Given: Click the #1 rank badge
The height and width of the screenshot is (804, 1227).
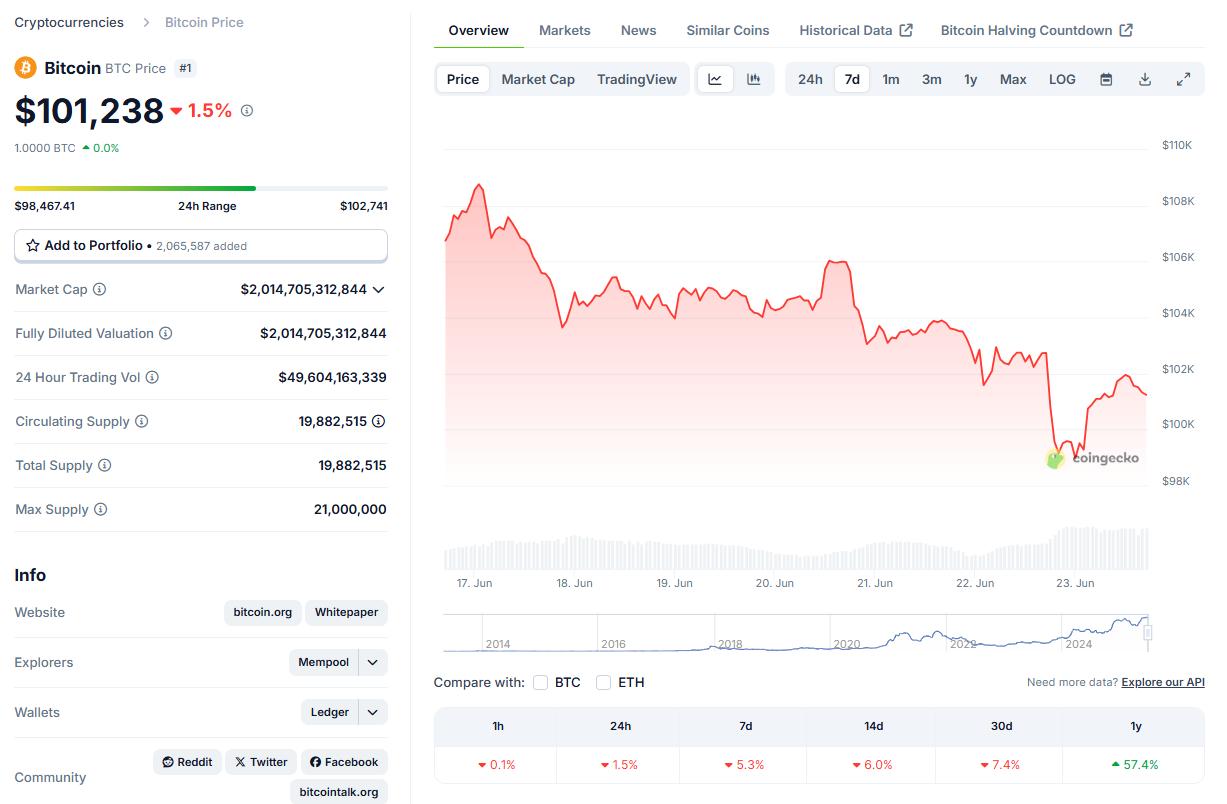Looking at the screenshot, I should coord(185,68).
